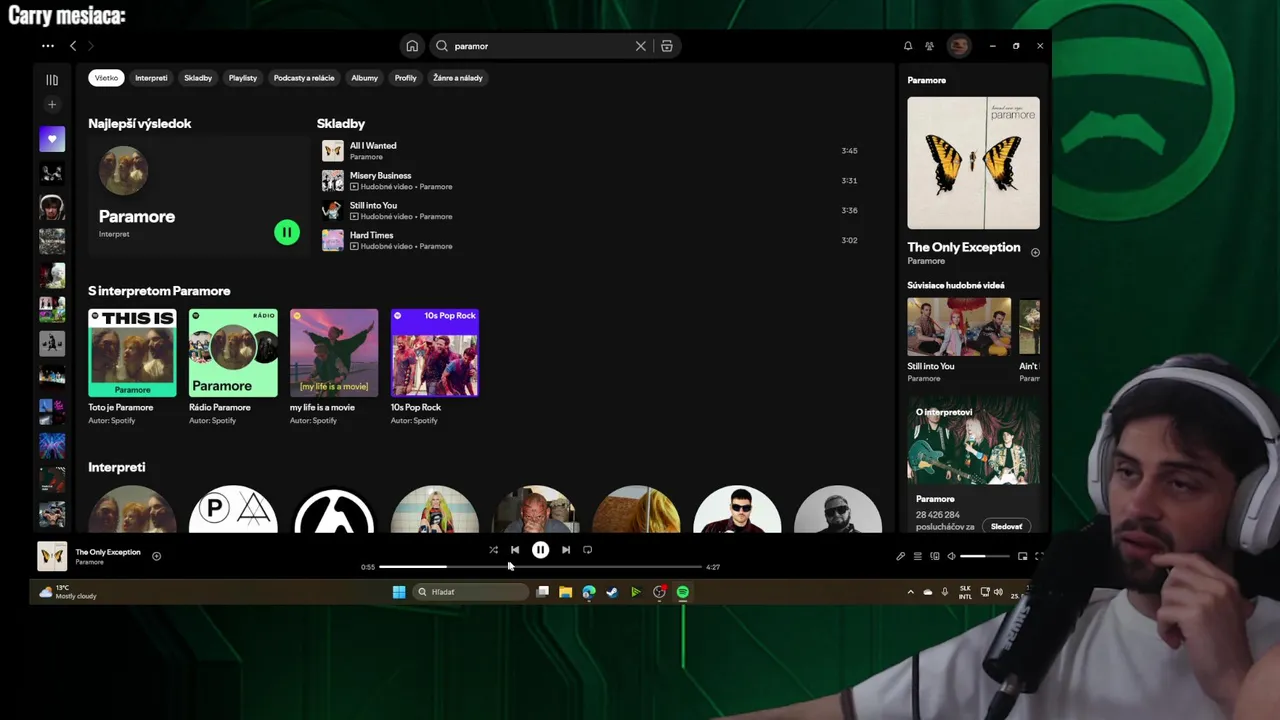Go back with the left arrow
Screen dimensions: 1280x720
pyautogui.click(x=73, y=46)
